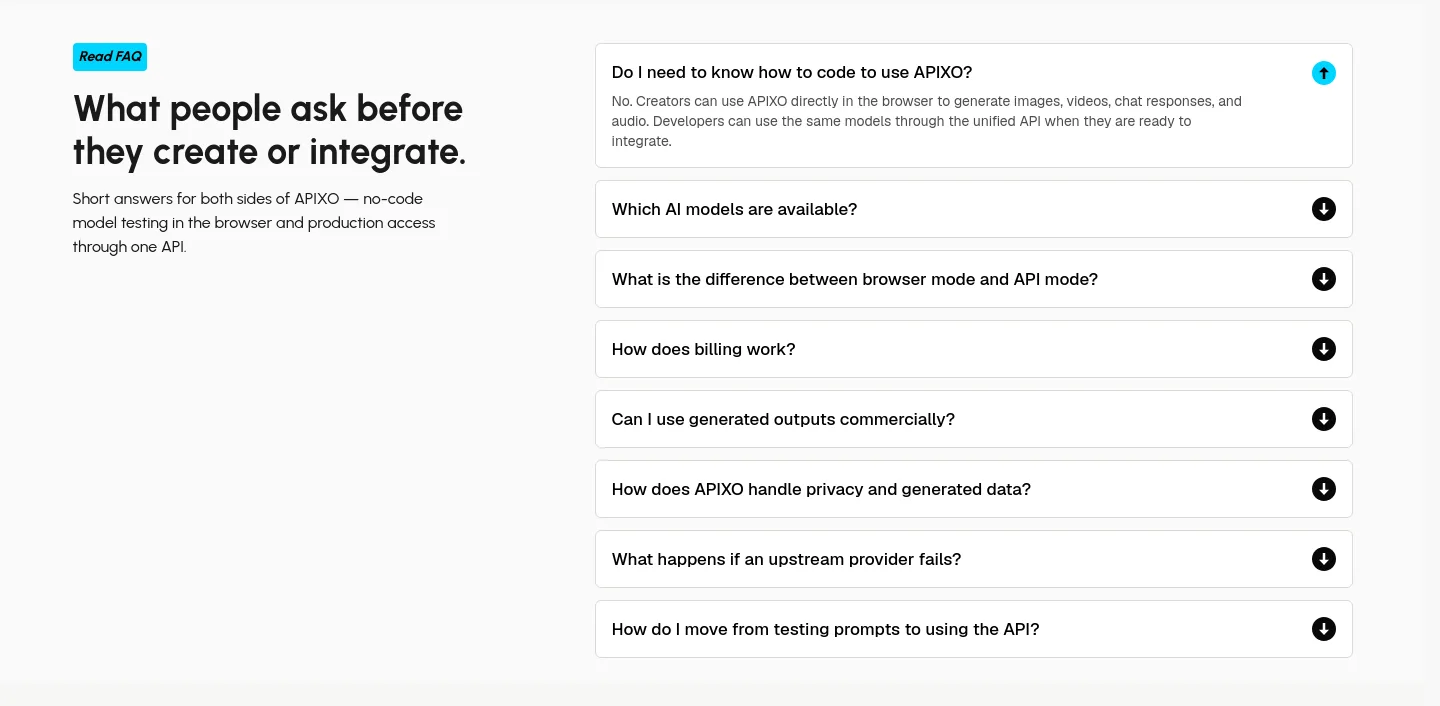Click paragraph starting 'Short answers for both sides'

[x=254, y=222]
